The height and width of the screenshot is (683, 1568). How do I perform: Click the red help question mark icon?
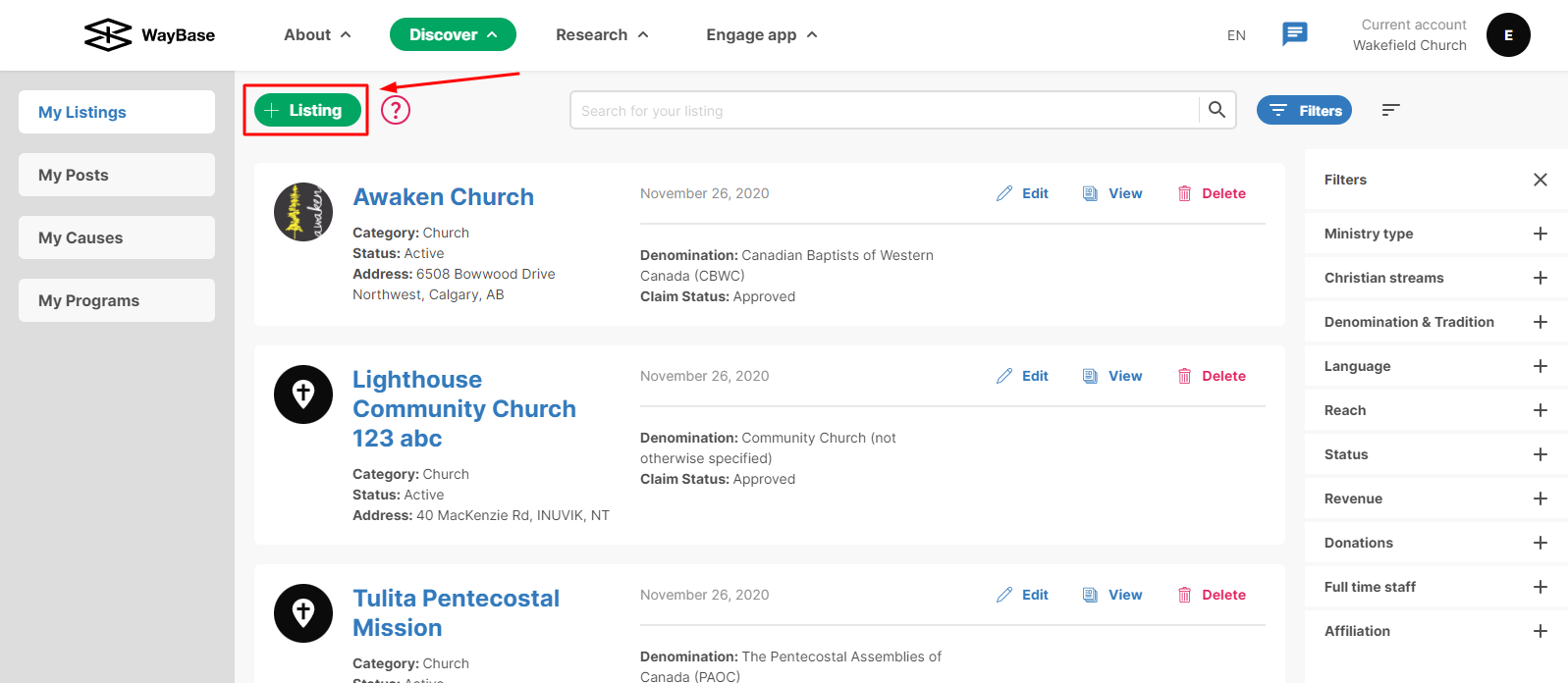[396, 110]
